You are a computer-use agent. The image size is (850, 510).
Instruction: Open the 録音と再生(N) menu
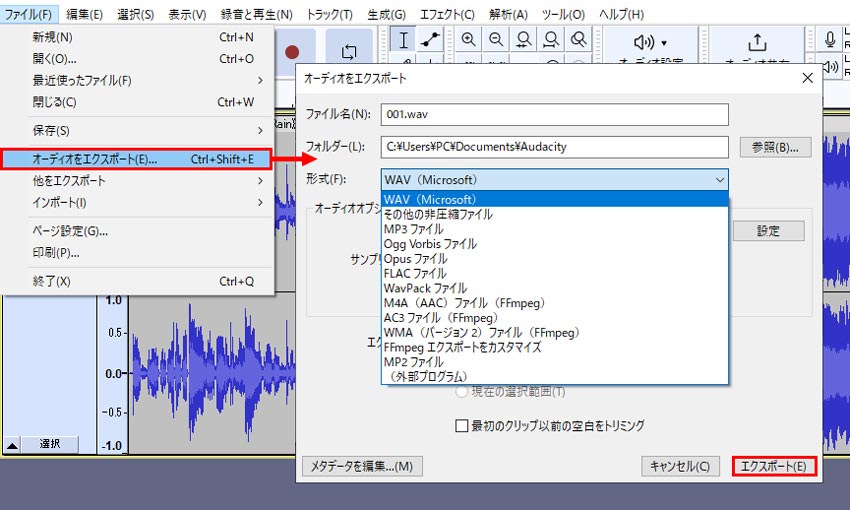pyautogui.click(x=256, y=14)
